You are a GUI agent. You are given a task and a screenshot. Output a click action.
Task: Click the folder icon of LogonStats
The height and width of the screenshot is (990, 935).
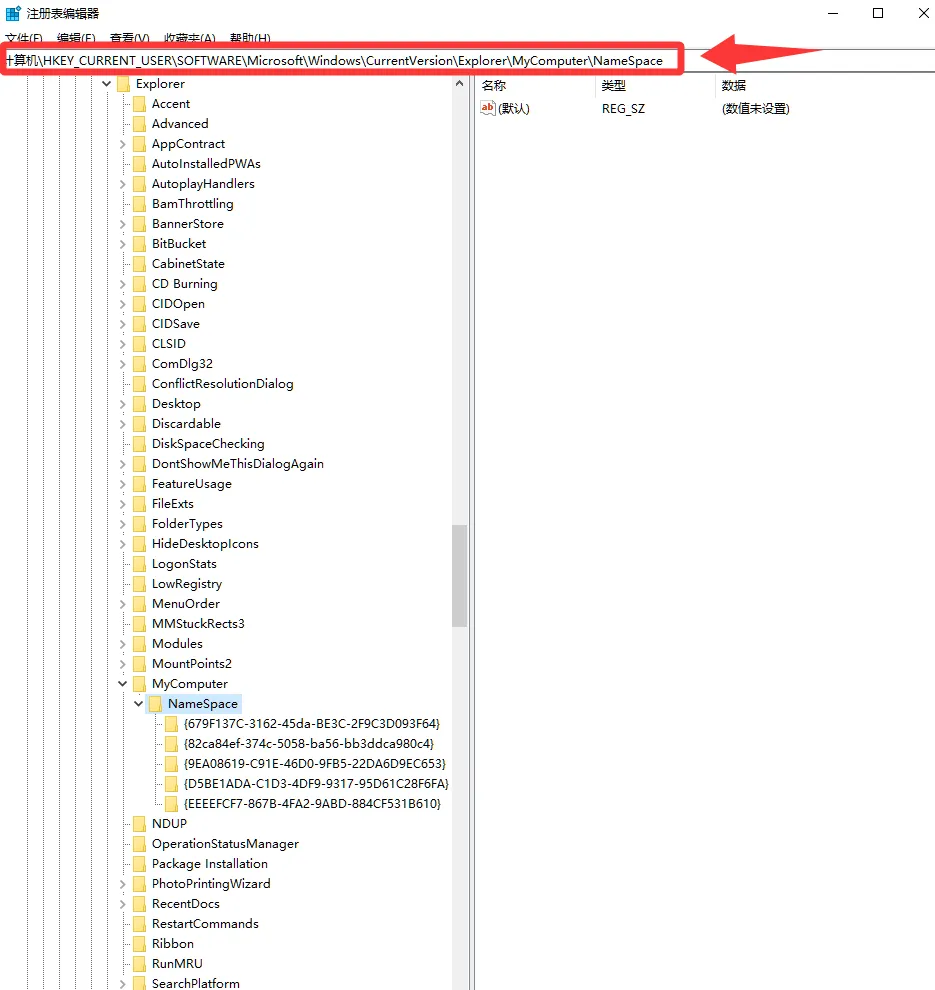coord(140,564)
